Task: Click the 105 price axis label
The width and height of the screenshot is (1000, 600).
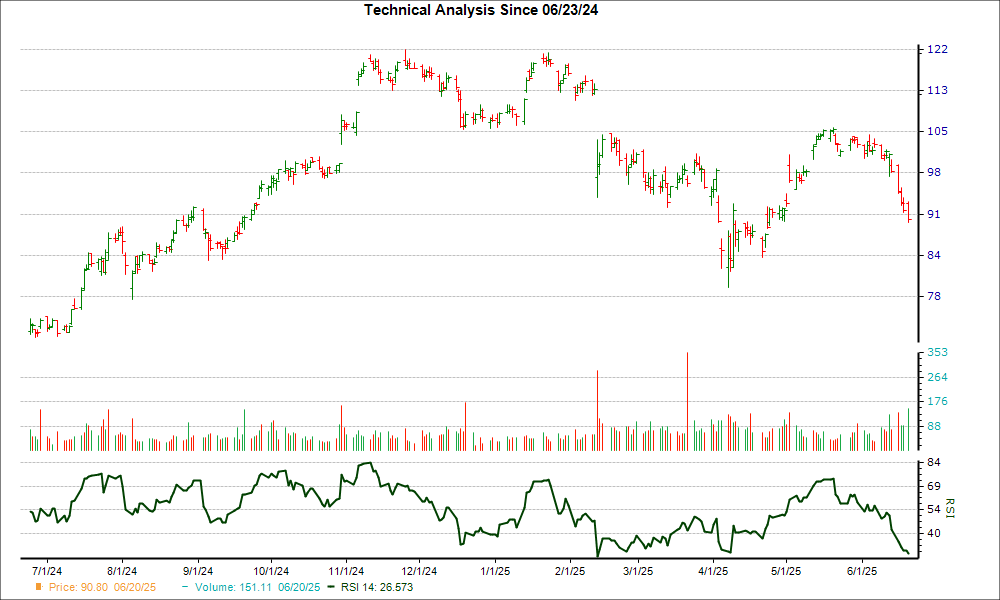Action: click(938, 131)
